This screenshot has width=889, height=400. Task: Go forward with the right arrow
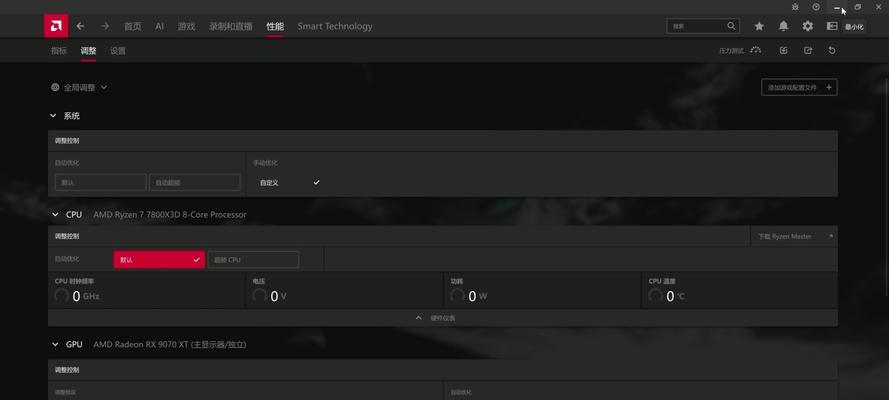[x=105, y=26]
